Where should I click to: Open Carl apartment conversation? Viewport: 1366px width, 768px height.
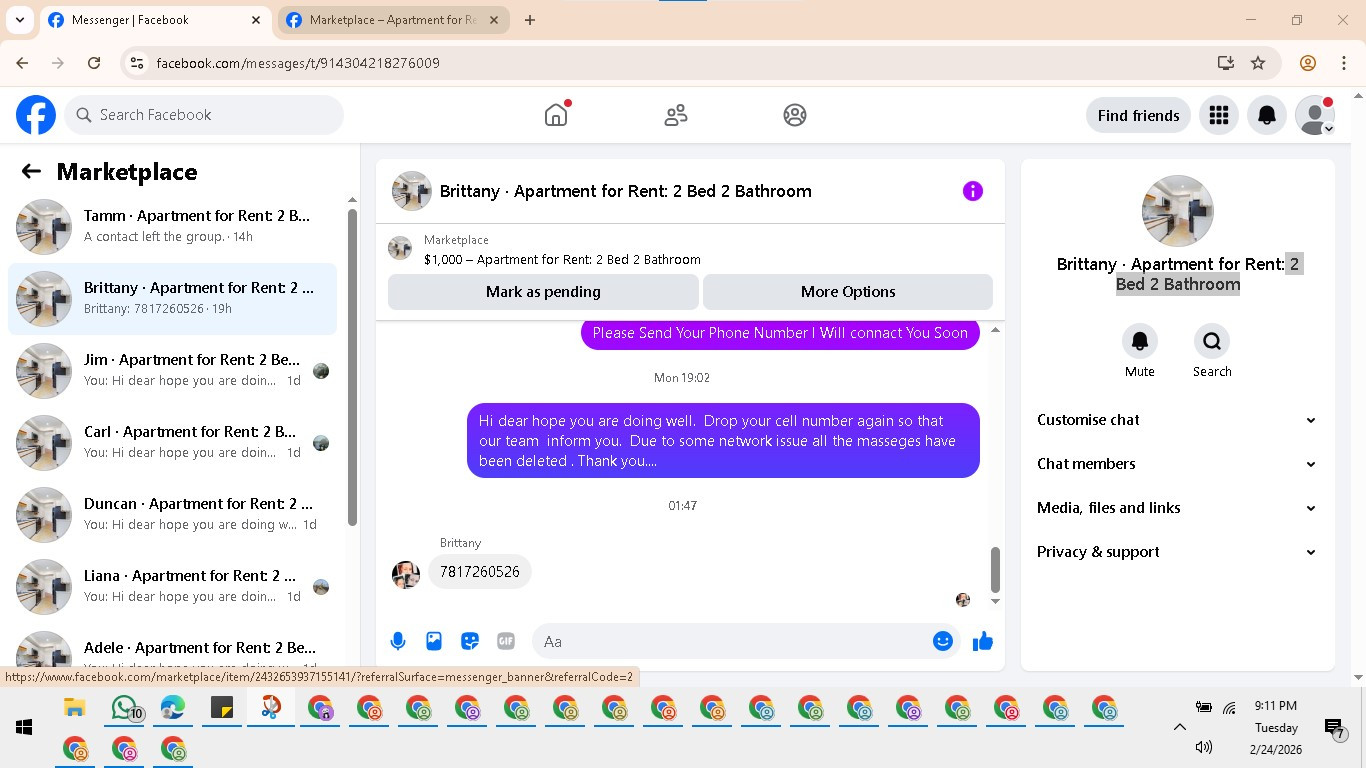(173, 442)
